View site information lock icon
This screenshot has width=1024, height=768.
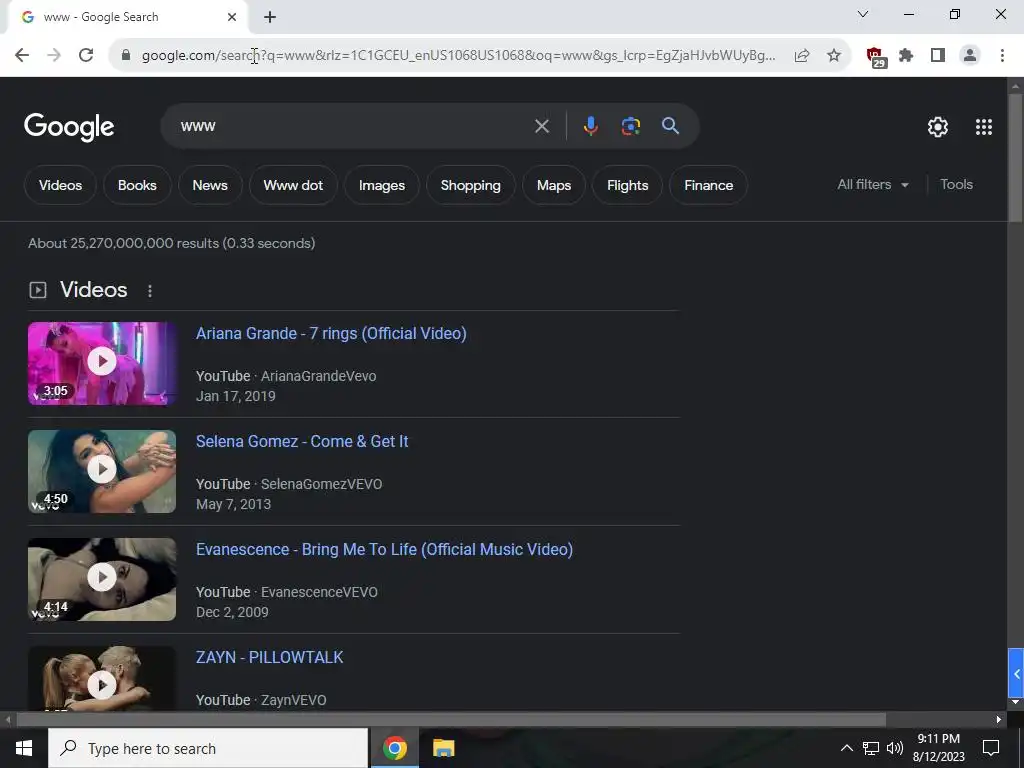tap(126, 56)
